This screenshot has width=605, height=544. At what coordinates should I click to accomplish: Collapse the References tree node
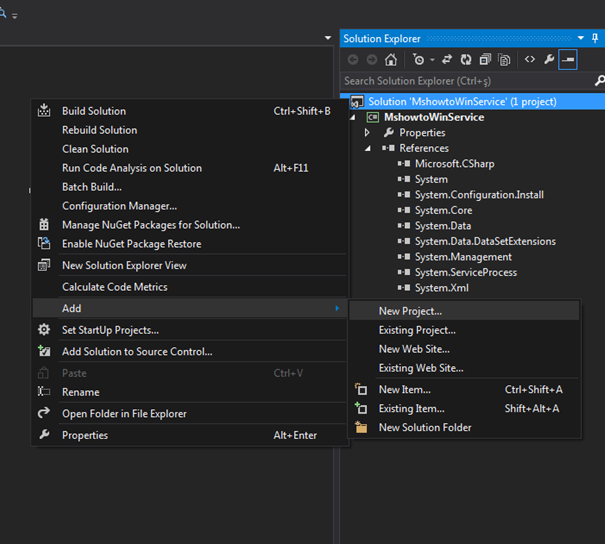pos(368,148)
